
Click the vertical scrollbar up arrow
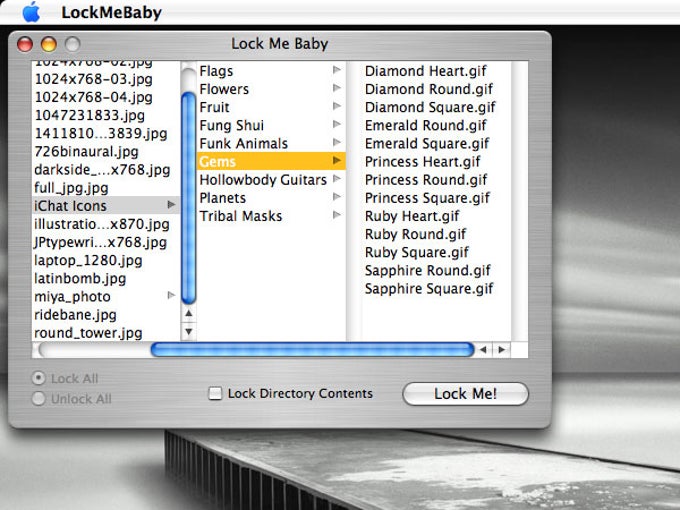pyautogui.click(x=189, y=313)
